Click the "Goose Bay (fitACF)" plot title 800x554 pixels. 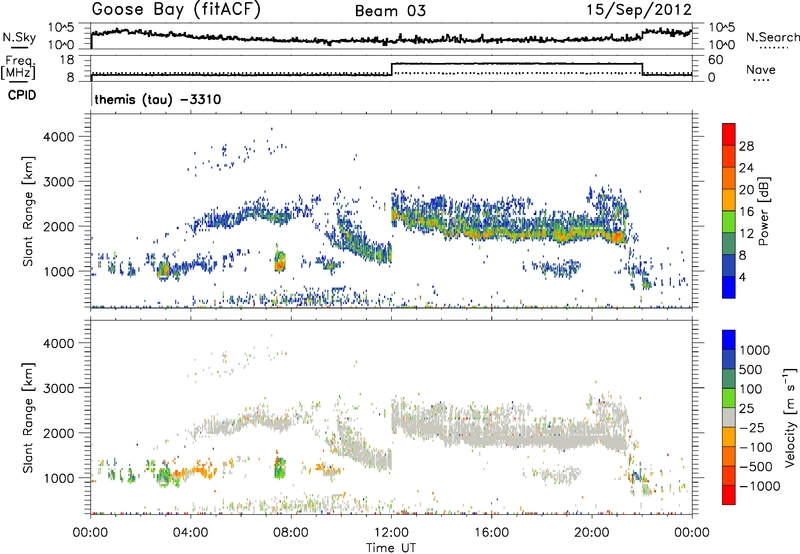176,10
